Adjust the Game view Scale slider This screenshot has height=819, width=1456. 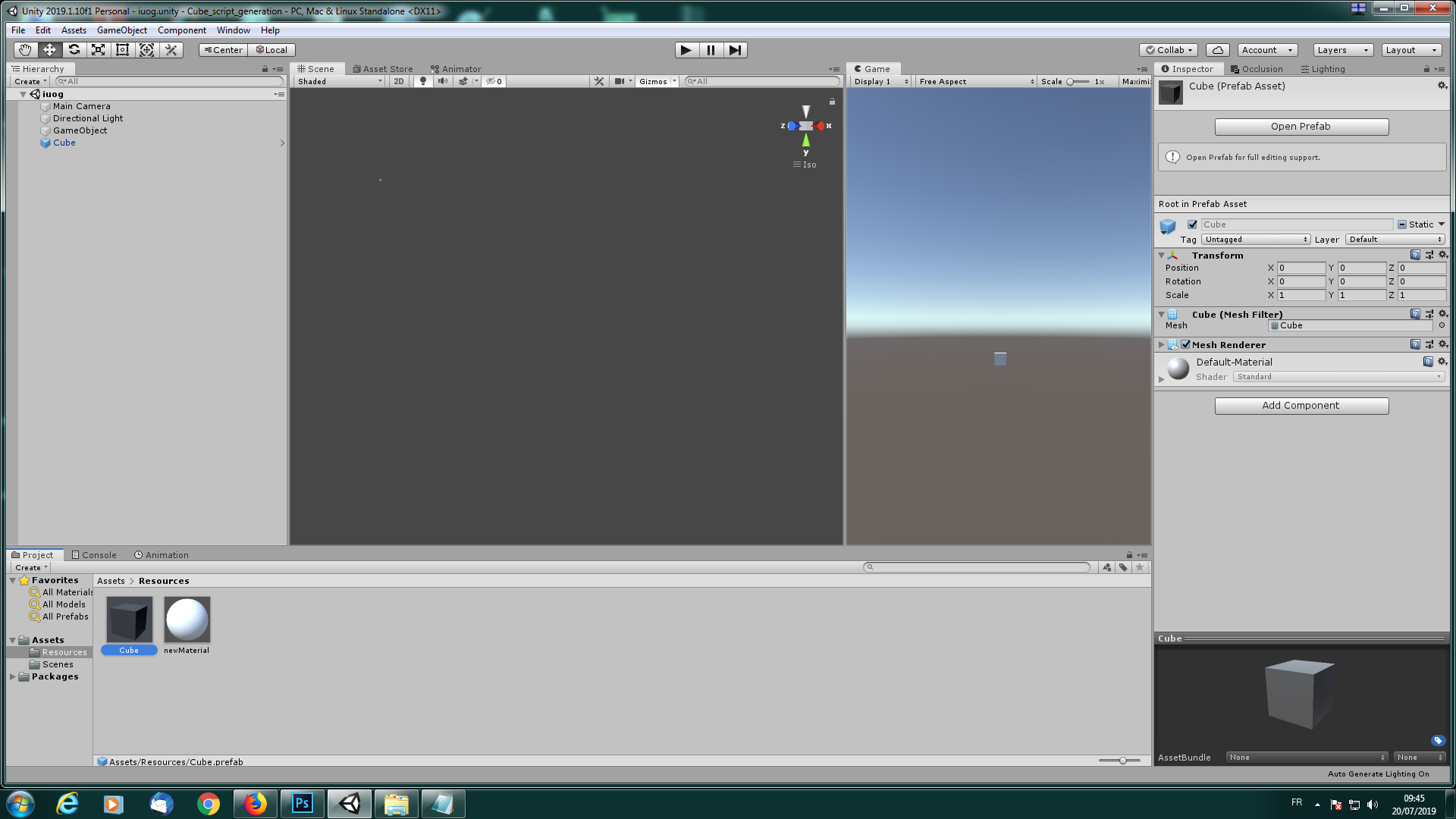pyautogui.click(x=1078, y=81)
